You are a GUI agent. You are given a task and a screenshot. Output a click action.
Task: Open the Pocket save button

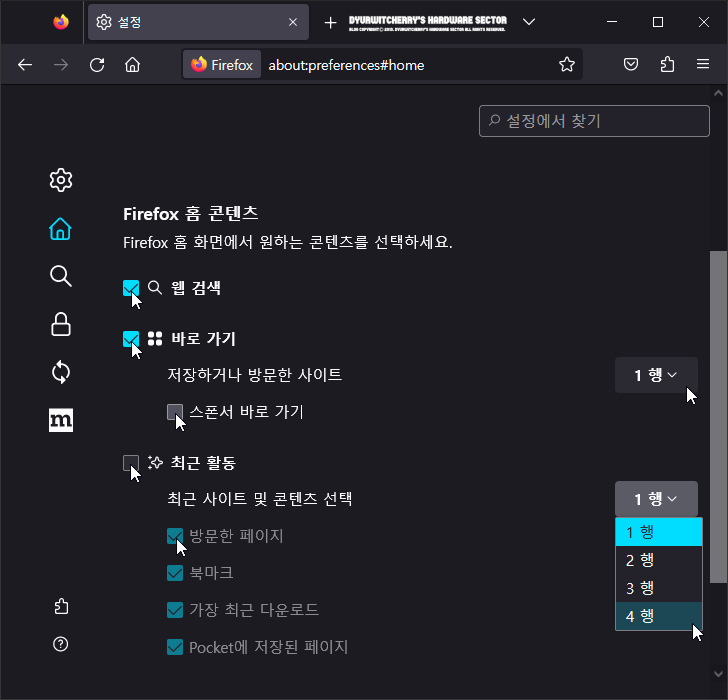[630, 64]
